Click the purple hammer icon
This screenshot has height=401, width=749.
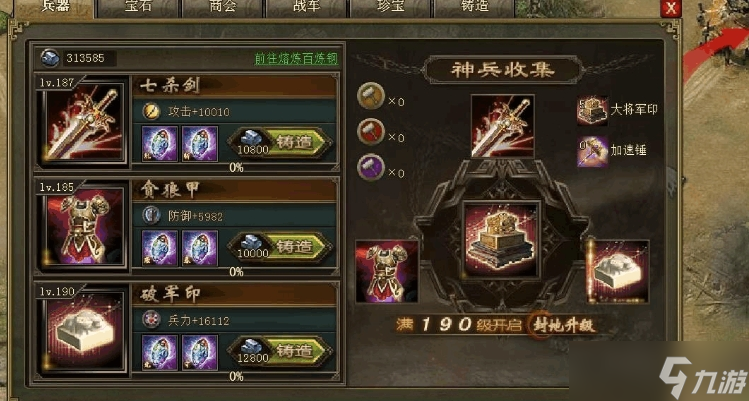371,167
